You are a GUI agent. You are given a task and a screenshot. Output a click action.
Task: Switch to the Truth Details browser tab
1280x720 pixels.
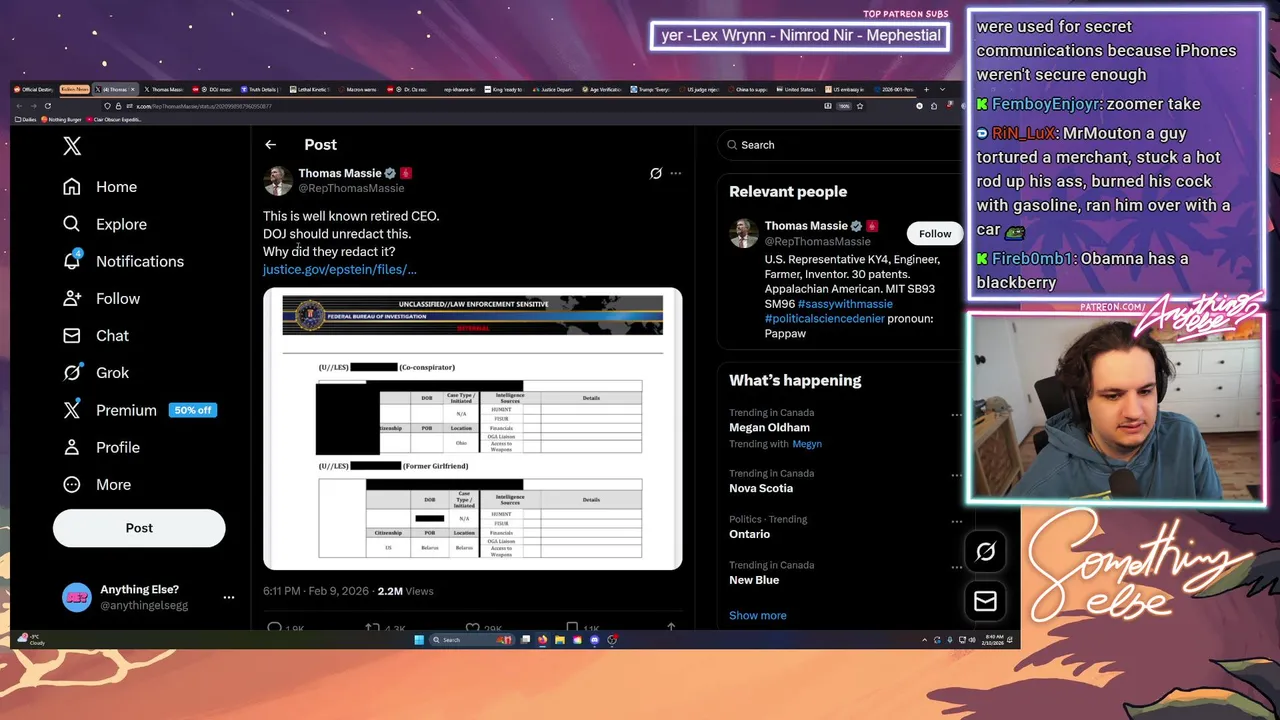[x=260, y=89]
